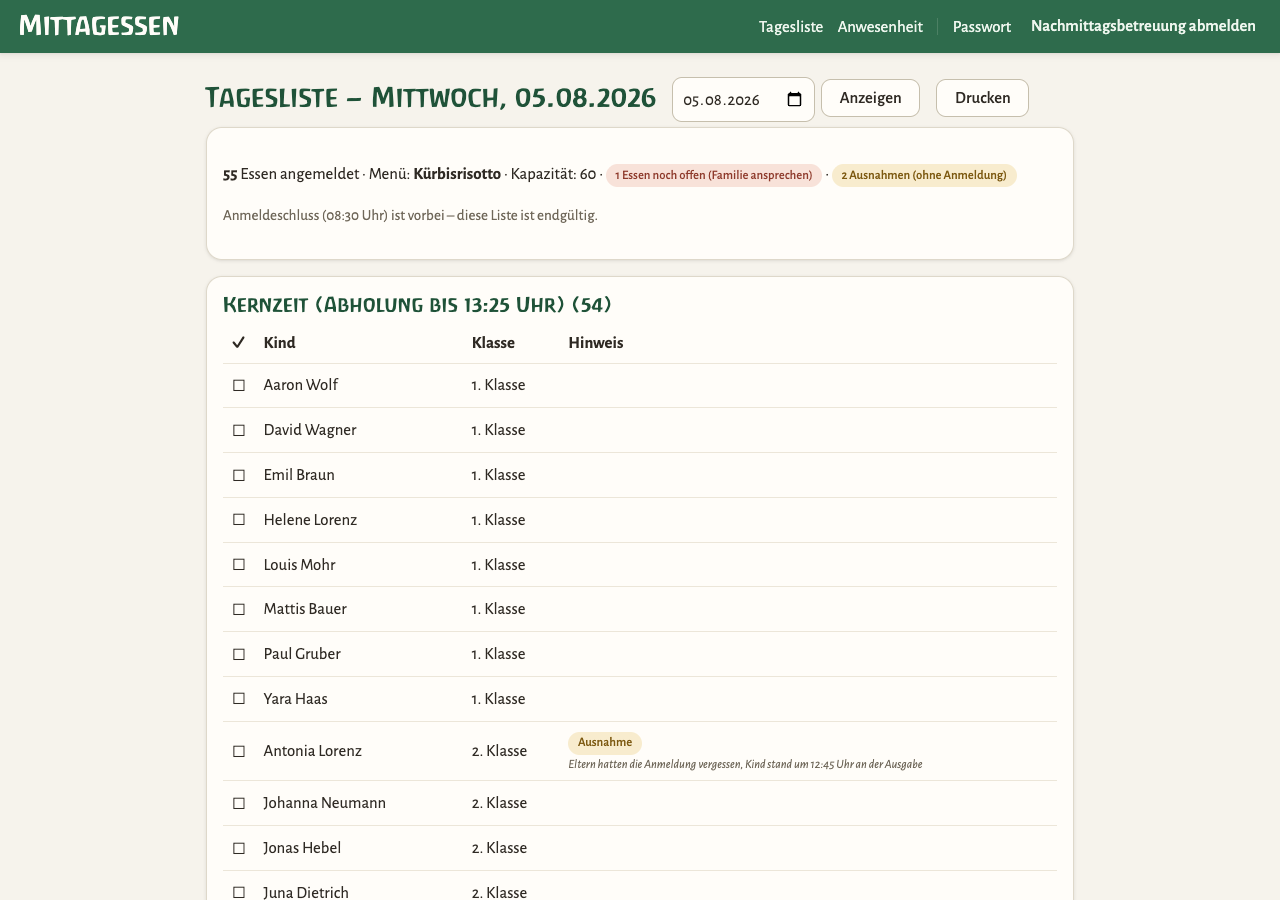The width and height of the screenshot is (1280, 900).
Task: Toggle the checkbox for Jonas Hebel
Action: click(239, 848)
